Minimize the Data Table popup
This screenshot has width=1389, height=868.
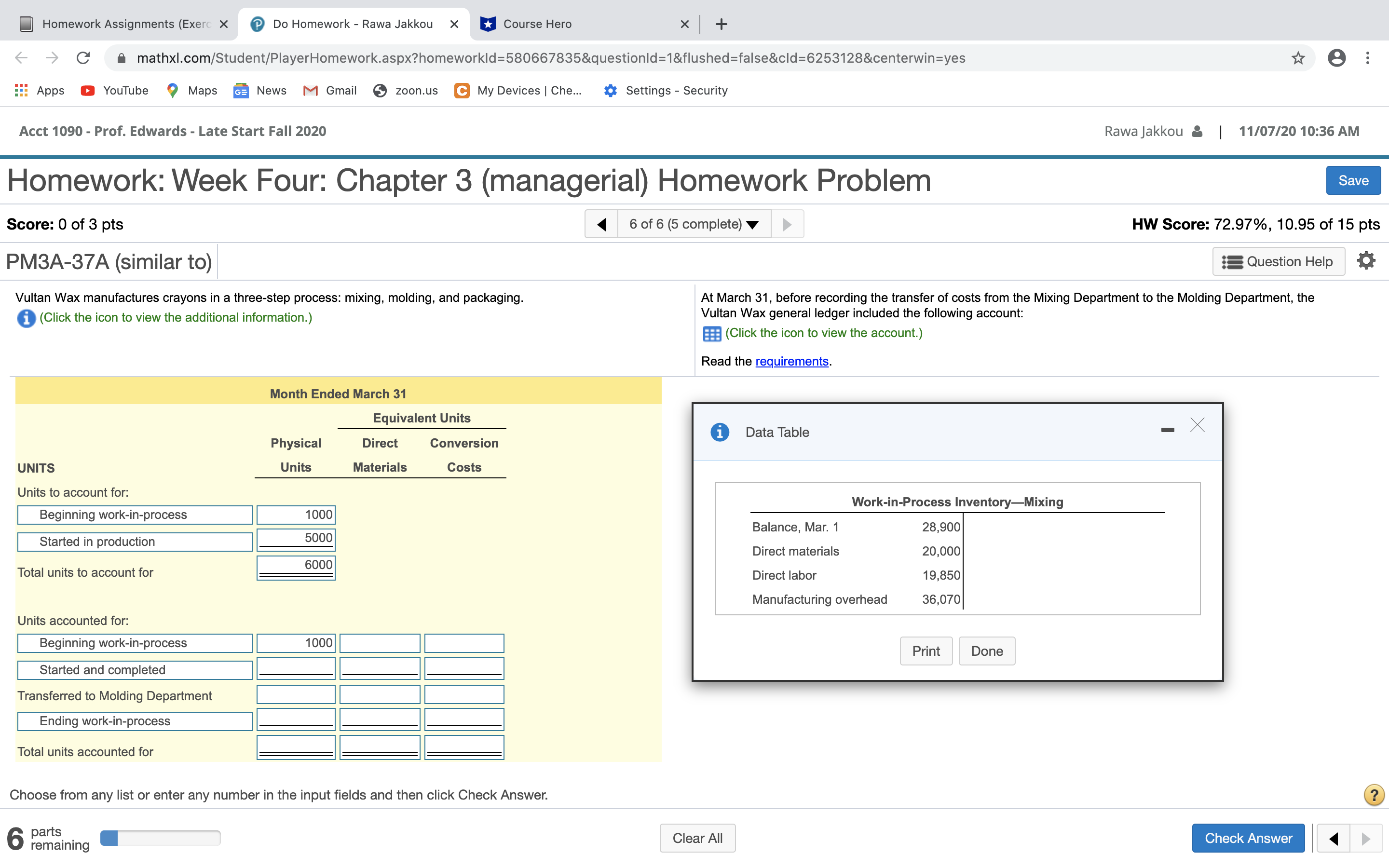(x=1167, y=430)
